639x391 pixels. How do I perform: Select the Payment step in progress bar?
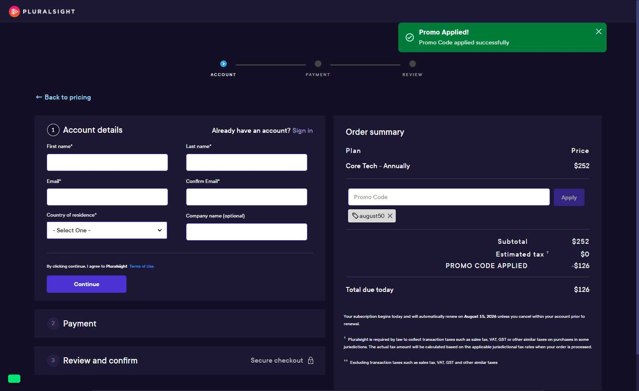tap(318, 64)
